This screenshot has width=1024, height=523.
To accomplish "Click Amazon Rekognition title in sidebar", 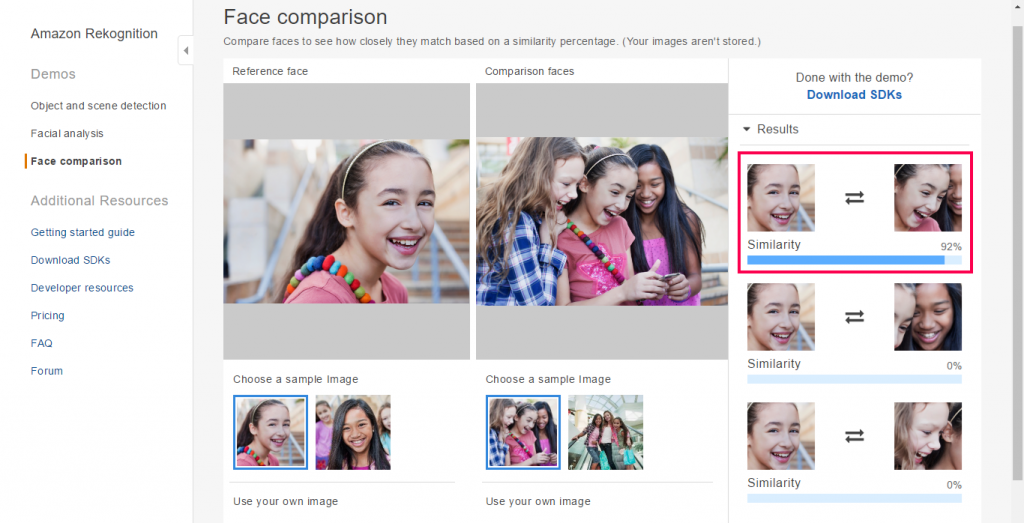I will [x=94, y=34].
